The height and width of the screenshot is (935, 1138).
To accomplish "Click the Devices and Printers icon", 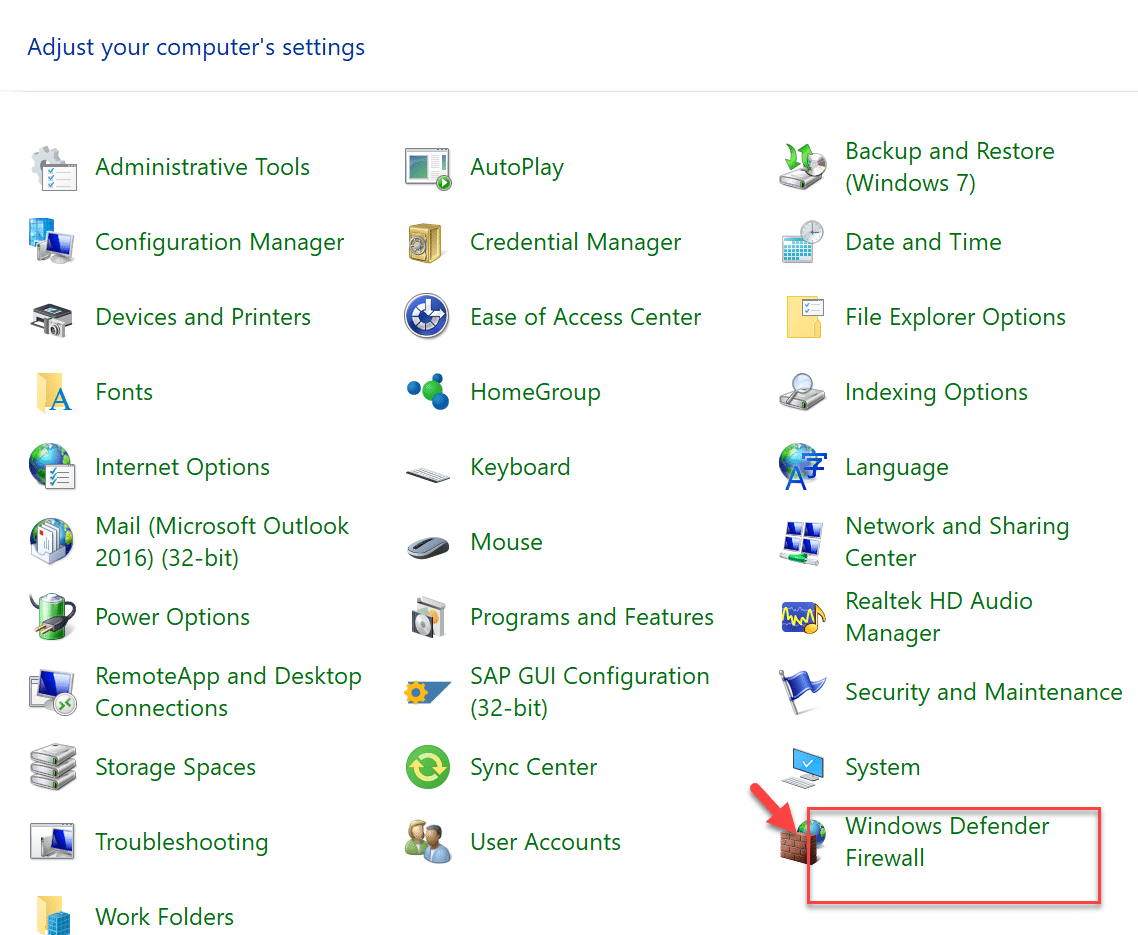I will 53,318.
